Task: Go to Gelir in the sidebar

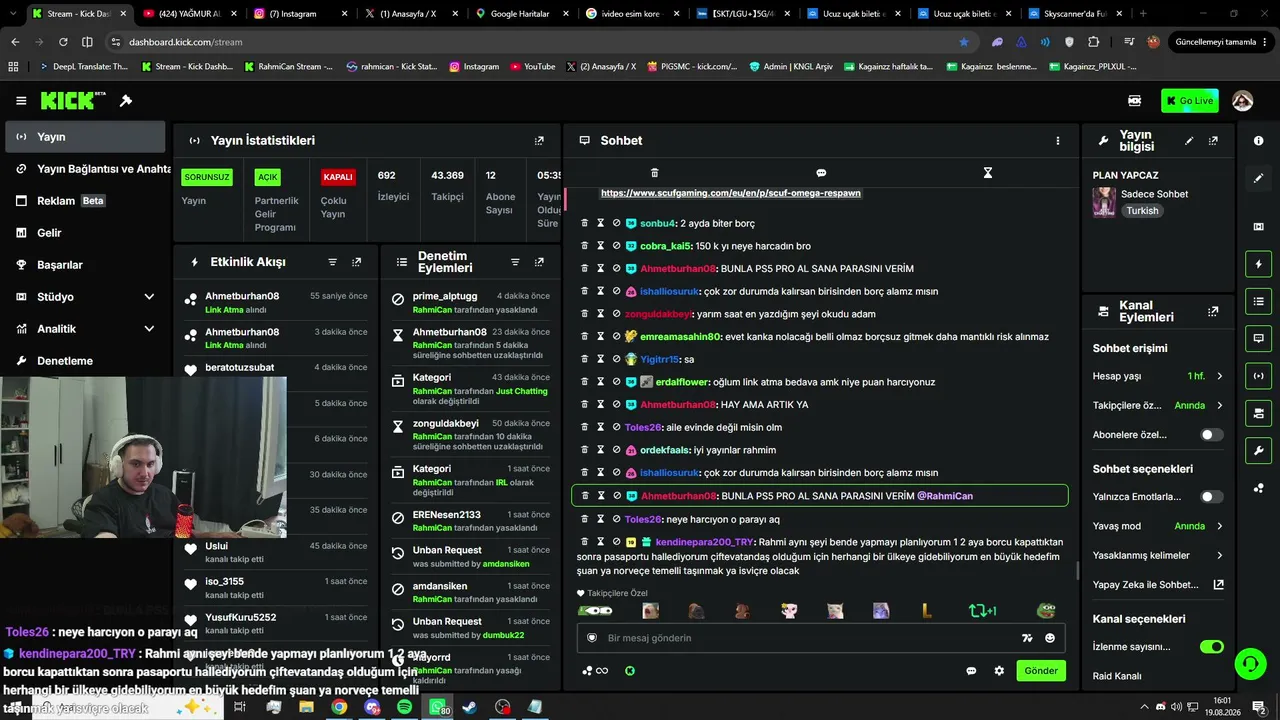Action: tap(85, 233)
